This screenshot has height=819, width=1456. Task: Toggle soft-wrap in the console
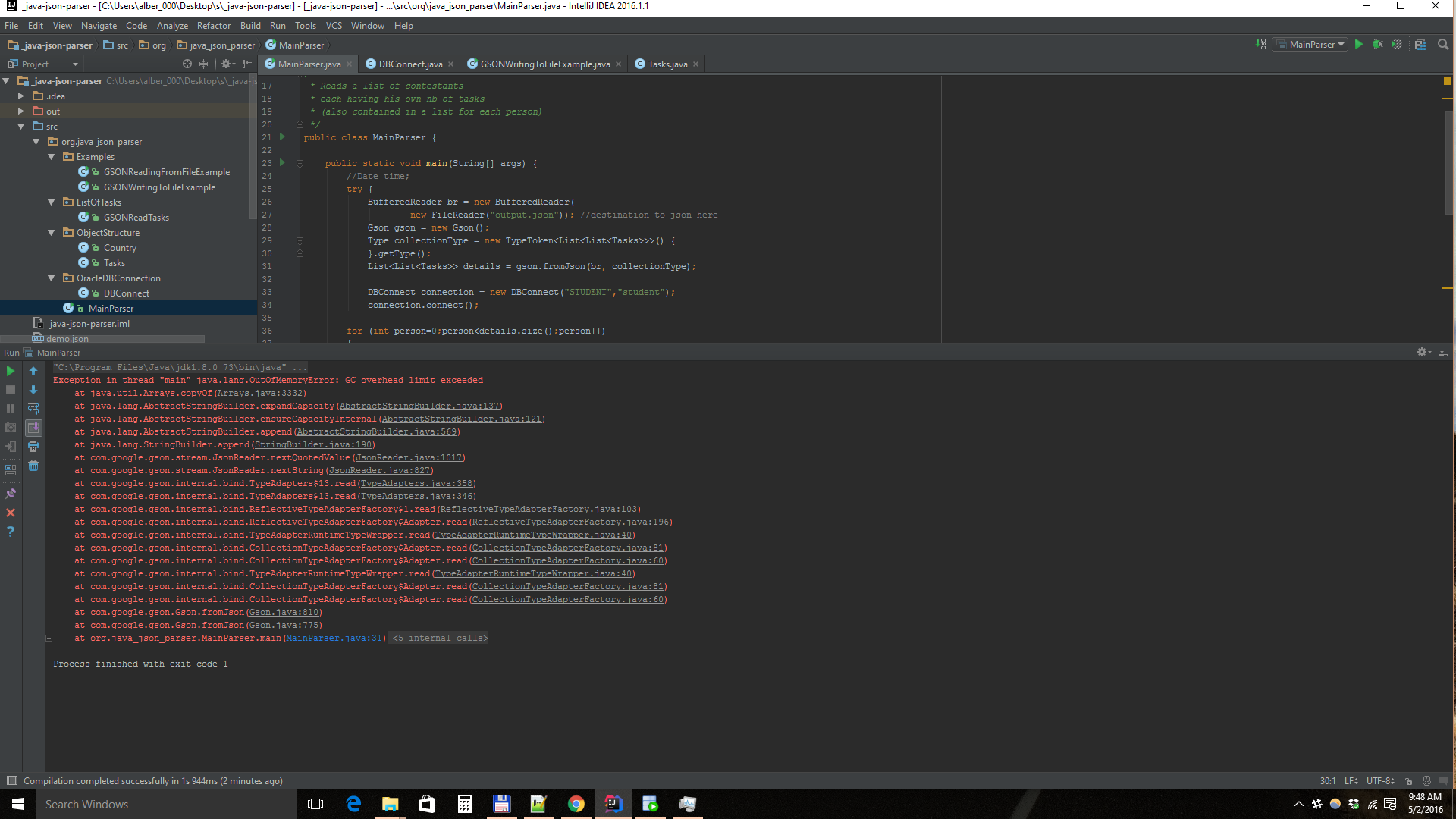(x=33, y=409)
